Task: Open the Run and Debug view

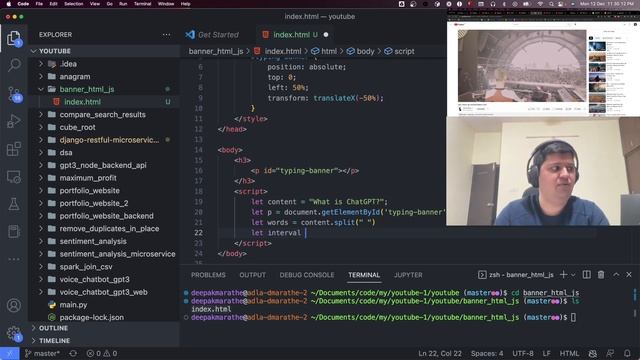Action: point(14,121)
